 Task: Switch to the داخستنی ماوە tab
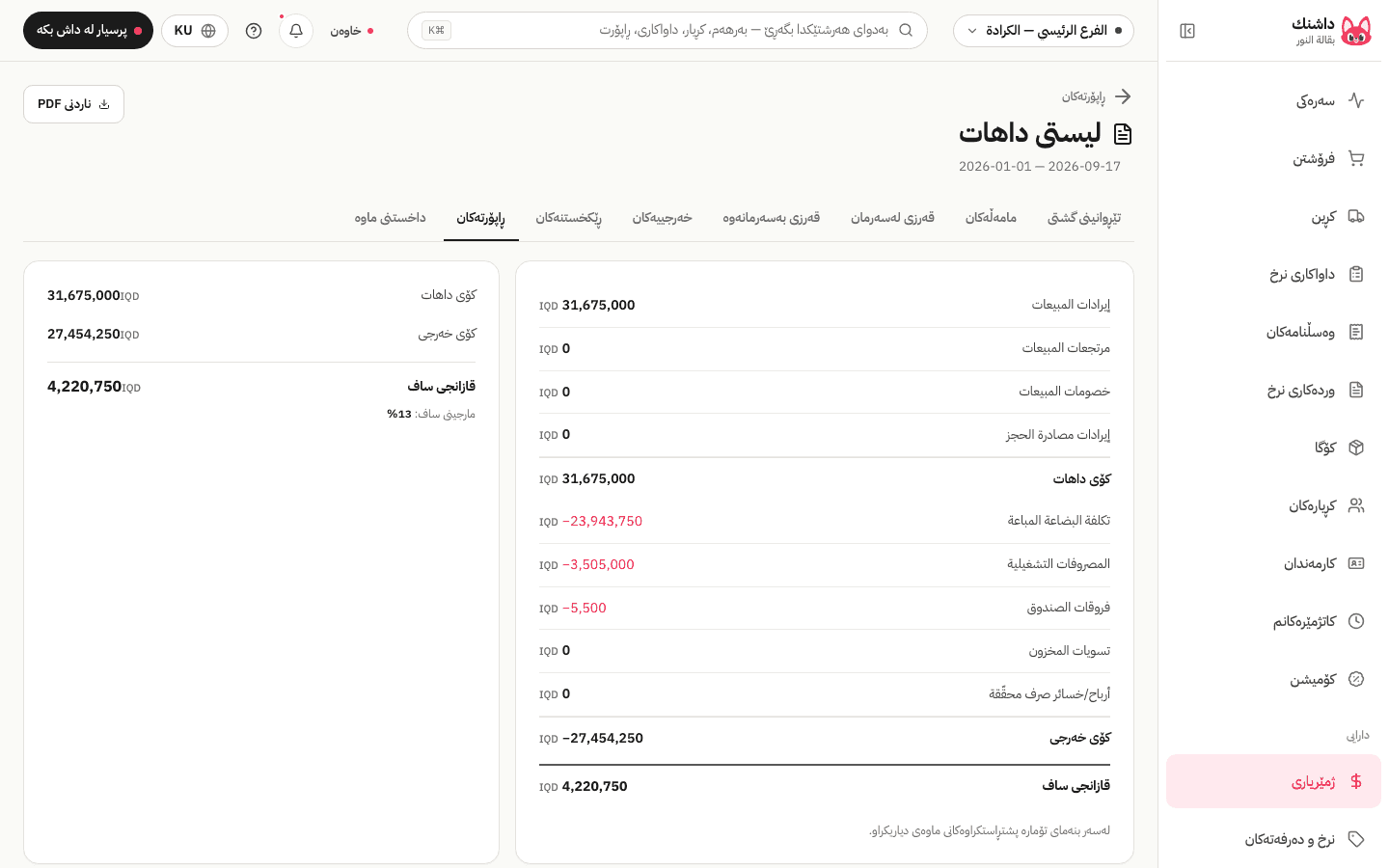(x=391, y=218)
